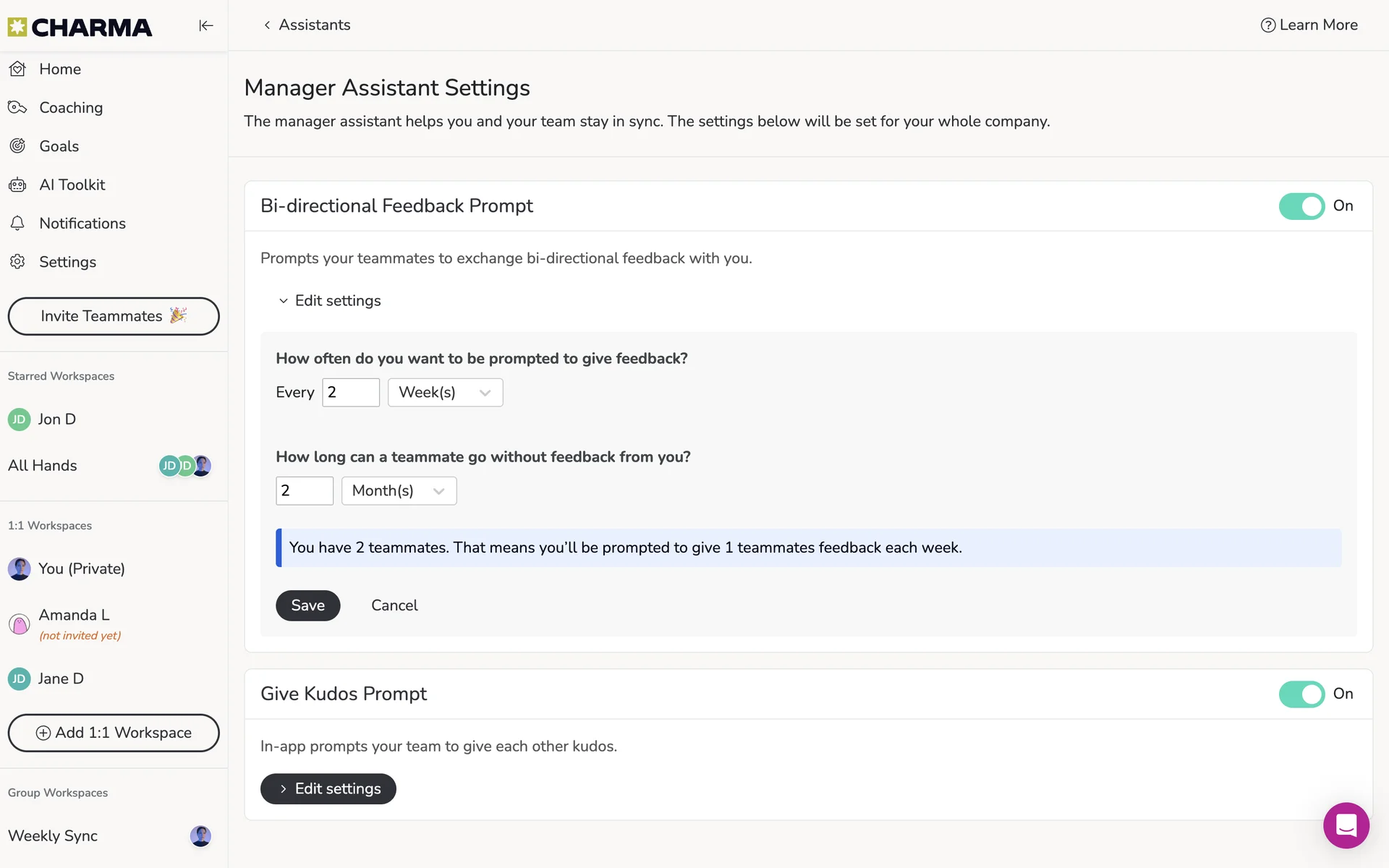The width and height of the screenshot is (1389, 868).
Task: Save the feedback prompt settings
Action: (307, 606)
